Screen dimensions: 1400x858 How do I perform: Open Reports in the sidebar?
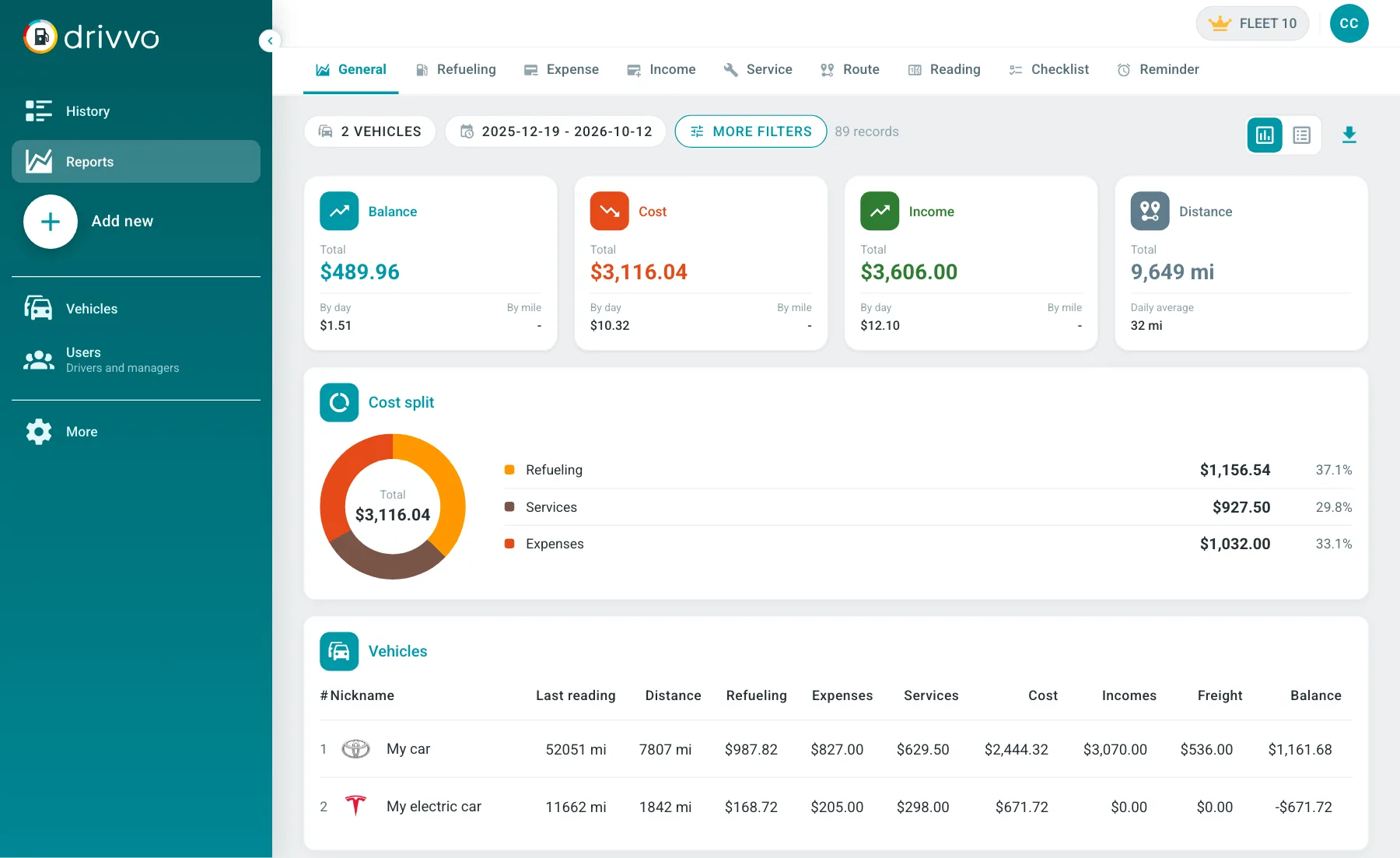(x=136, y=162)
